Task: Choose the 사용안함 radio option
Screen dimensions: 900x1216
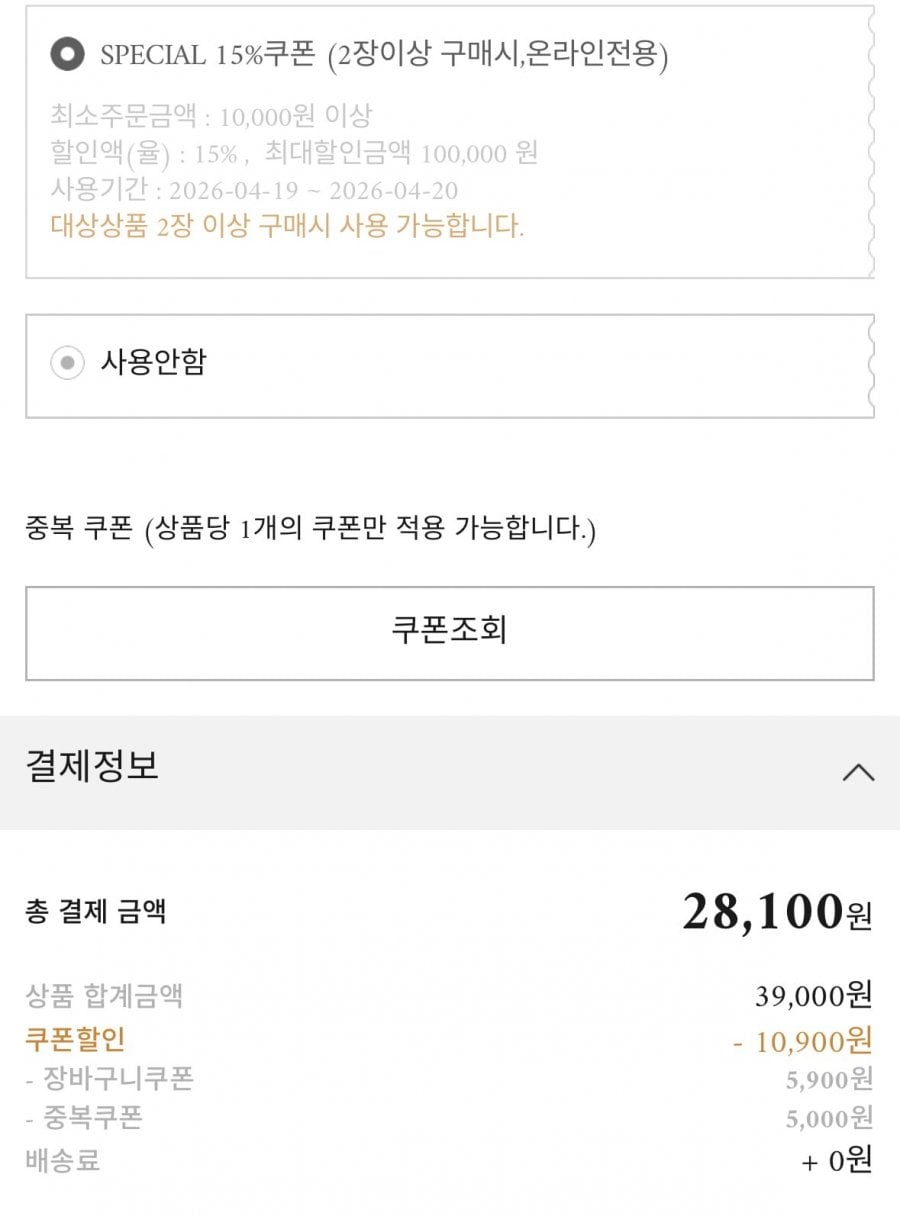Action: [x=67, y=363]
